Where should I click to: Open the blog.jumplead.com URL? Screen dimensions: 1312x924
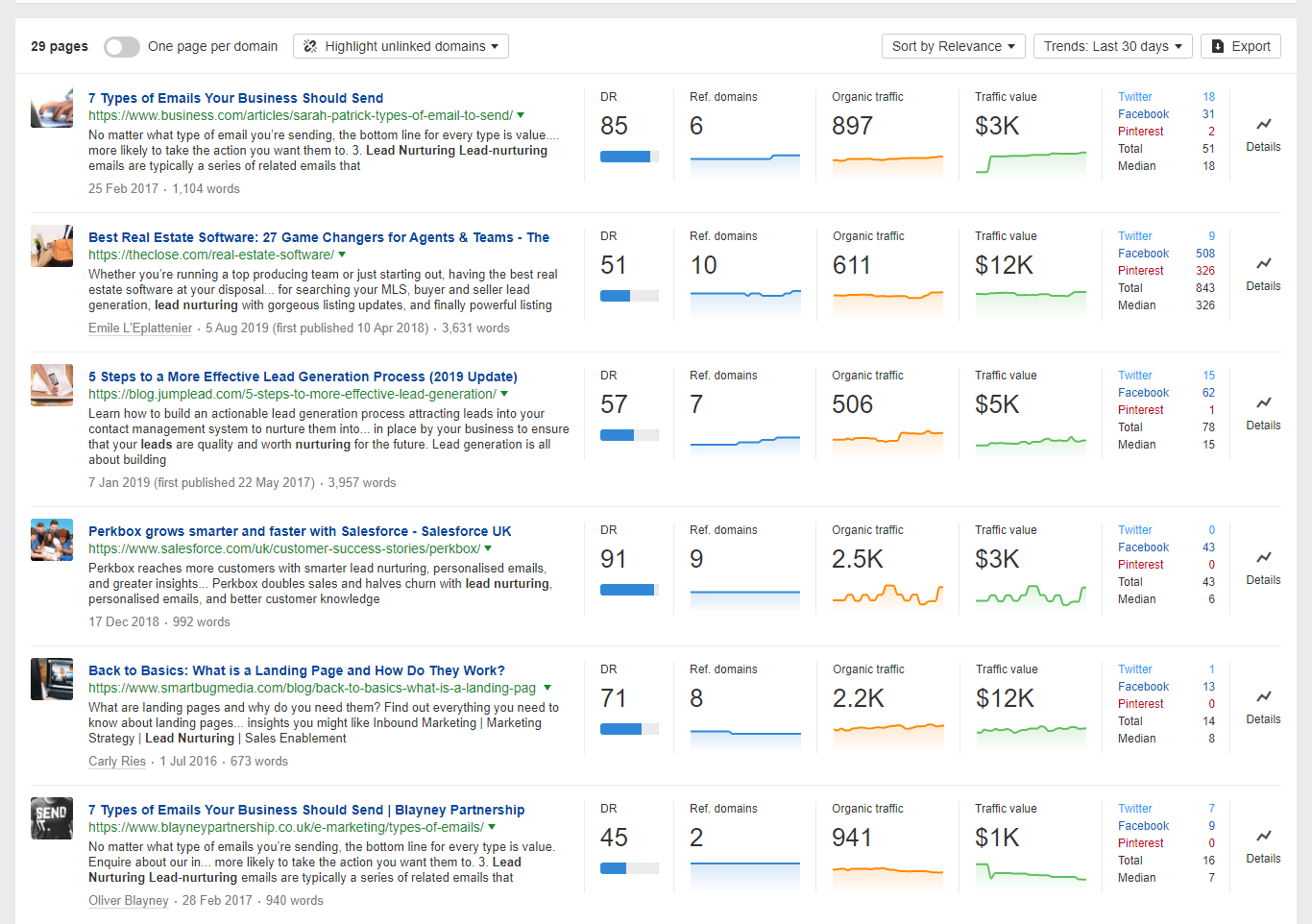pyautogui.click(x=292, y=395)
